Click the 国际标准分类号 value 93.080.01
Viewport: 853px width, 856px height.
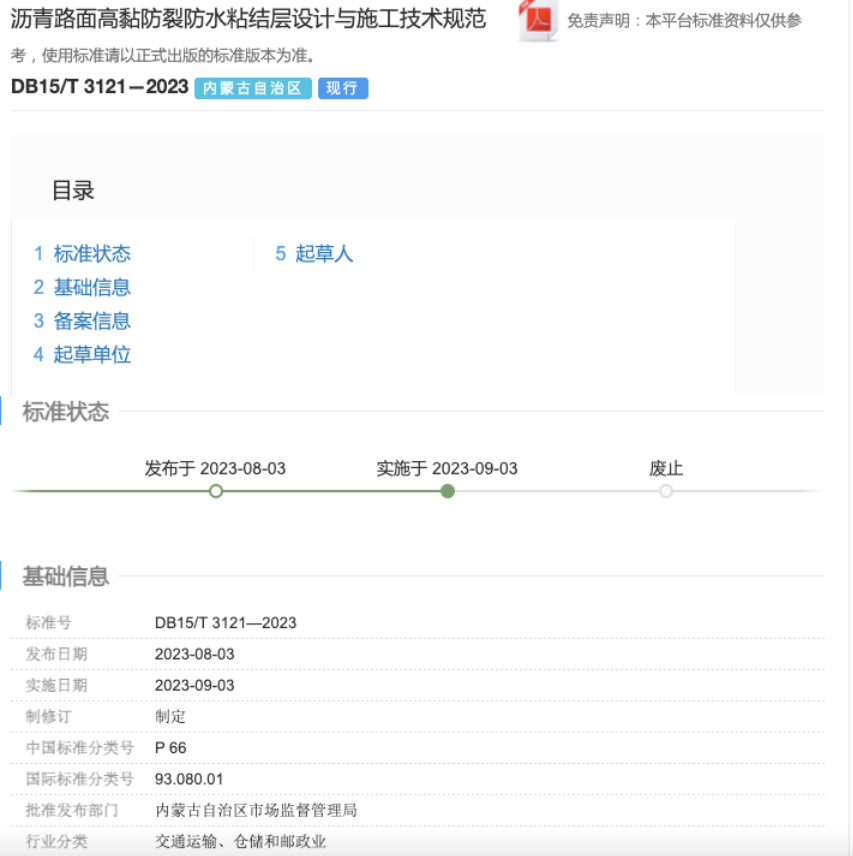[189, 779]
